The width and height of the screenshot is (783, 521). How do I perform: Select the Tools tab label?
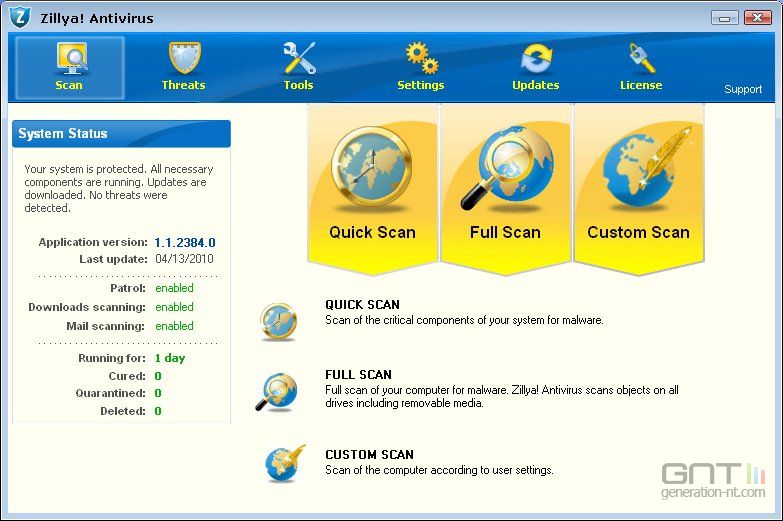[299, 85]
